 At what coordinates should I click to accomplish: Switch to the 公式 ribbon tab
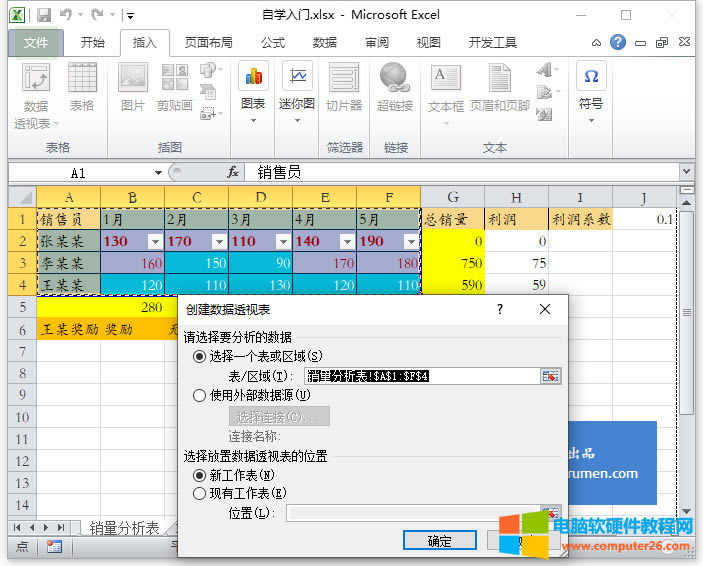click(x=272, y=43)
